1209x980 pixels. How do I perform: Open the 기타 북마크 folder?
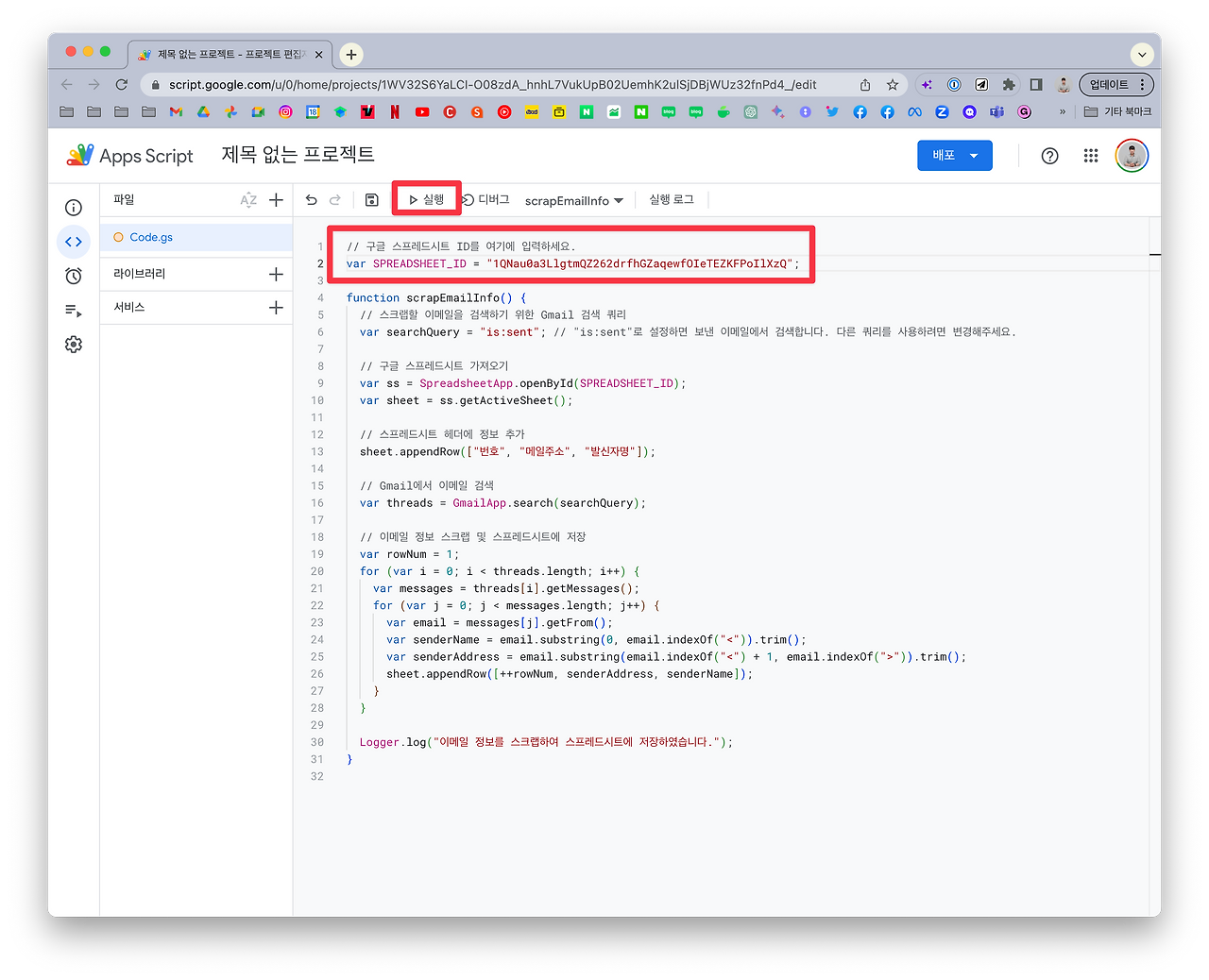[x=1117, y=112]
